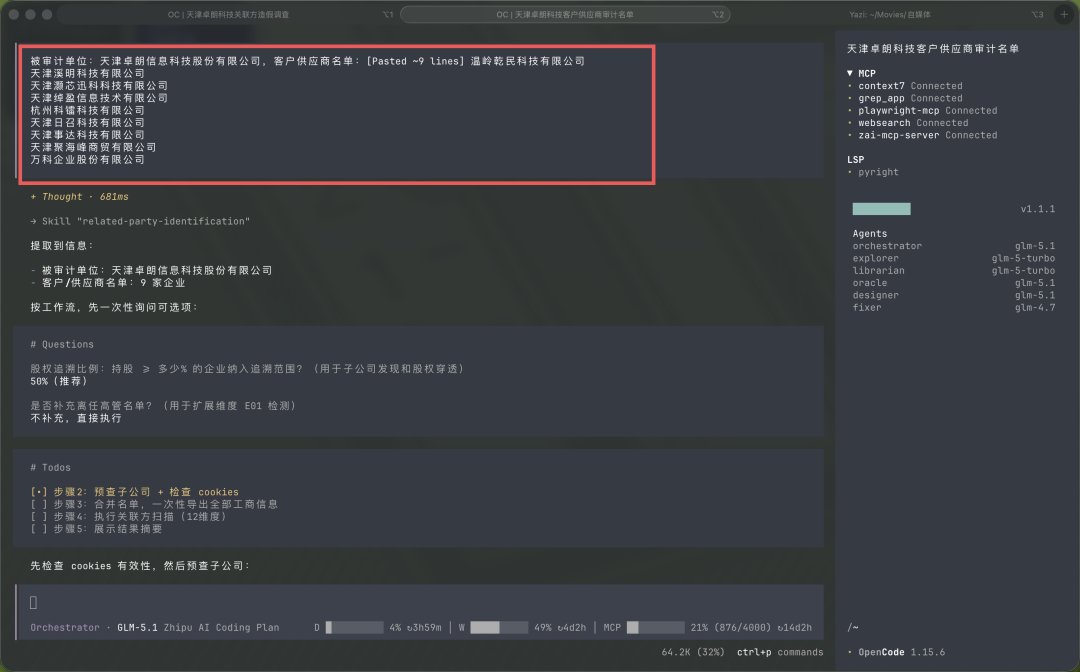Viewport: 1080px width, 672px height.
Task: Click the Questions heading
Action: tap(62, 344)
